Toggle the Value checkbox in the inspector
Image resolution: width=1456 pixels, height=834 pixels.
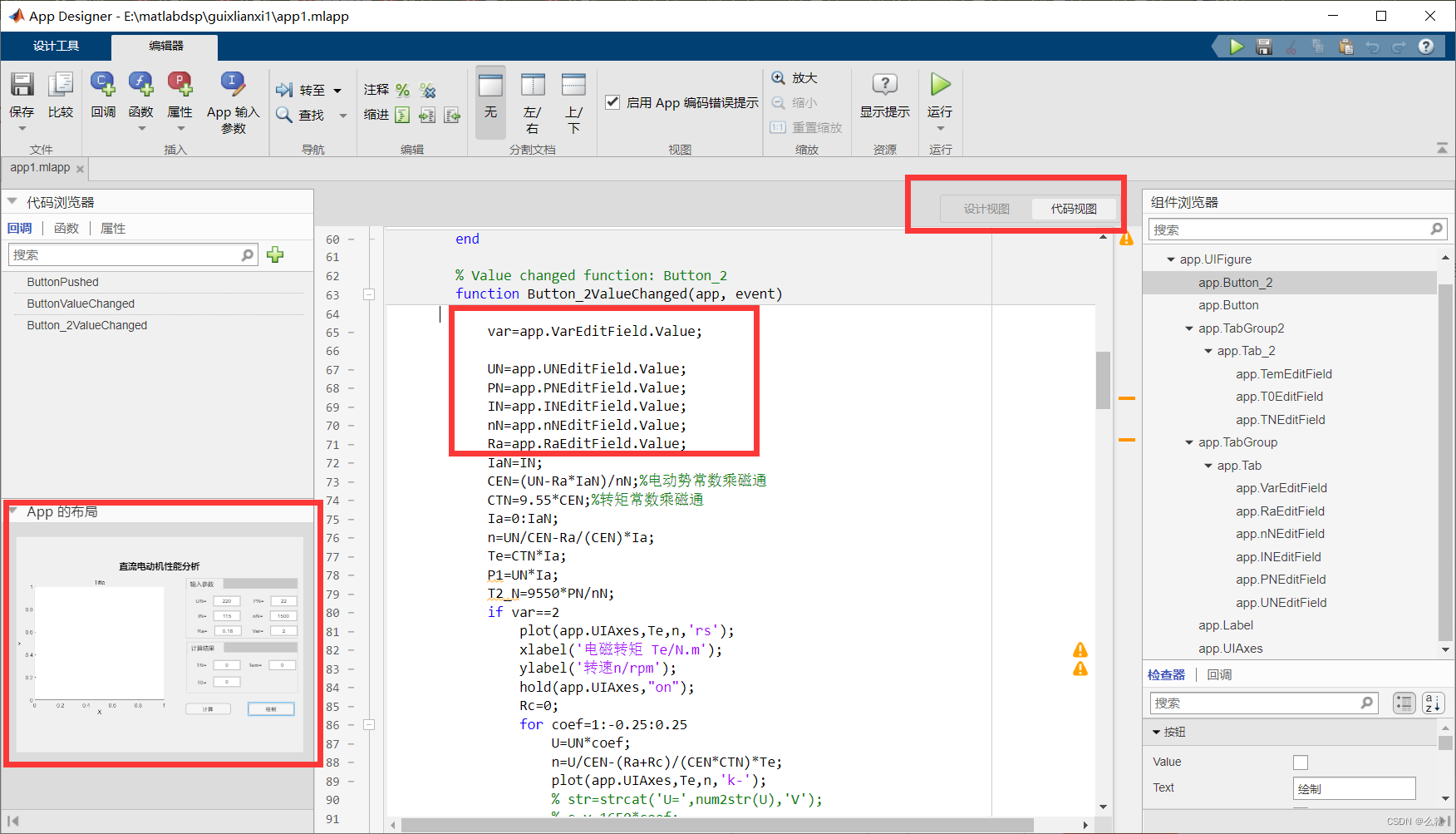tap(1300, 762)
